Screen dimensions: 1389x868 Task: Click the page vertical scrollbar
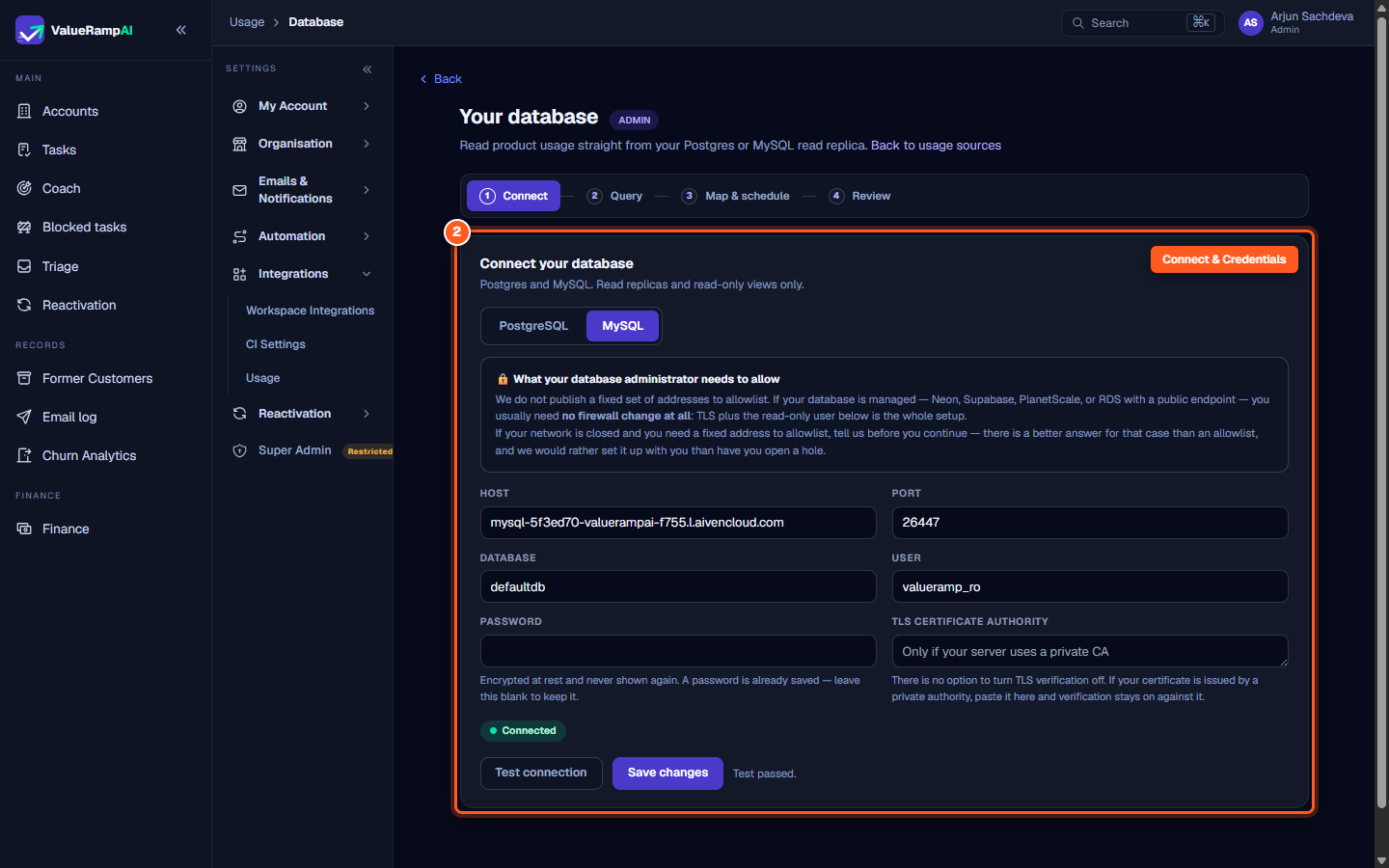coord(1381,415)
